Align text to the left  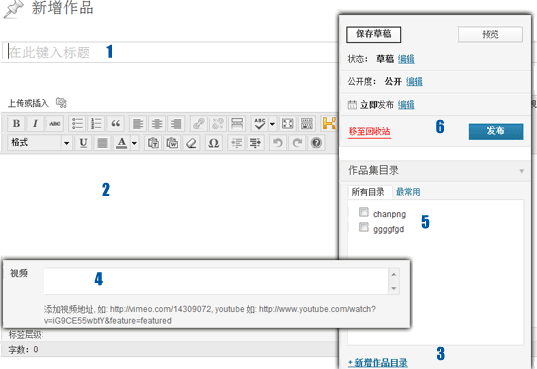(x=138, y=123)
